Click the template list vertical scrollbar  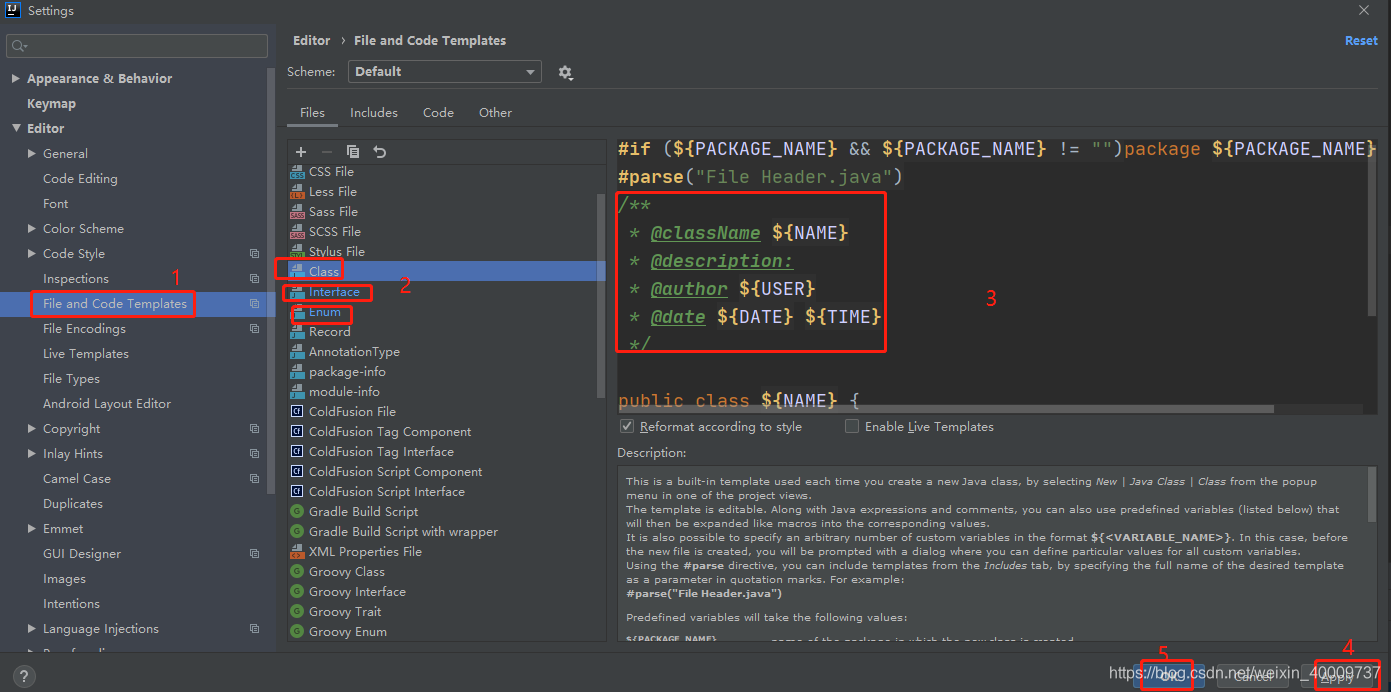601,295
